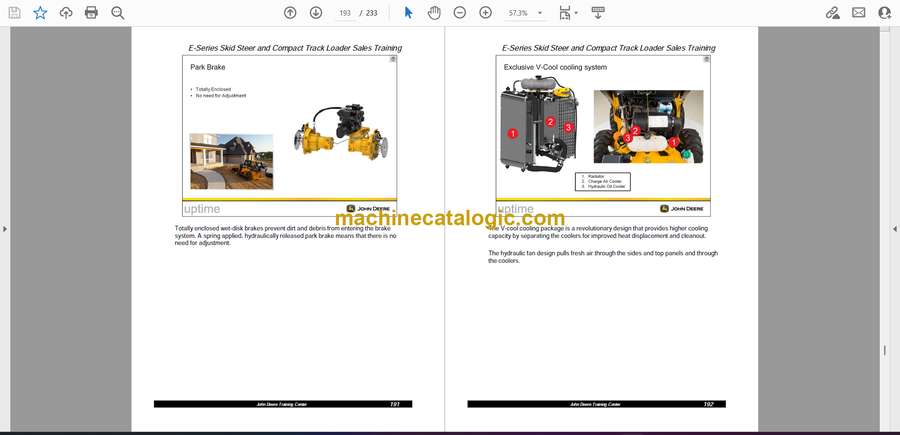Image resolution: width=900 pixels, height=435 pixels.
Task: Click the V-Cool cooling system slide
Action: [x=603, y=135]
